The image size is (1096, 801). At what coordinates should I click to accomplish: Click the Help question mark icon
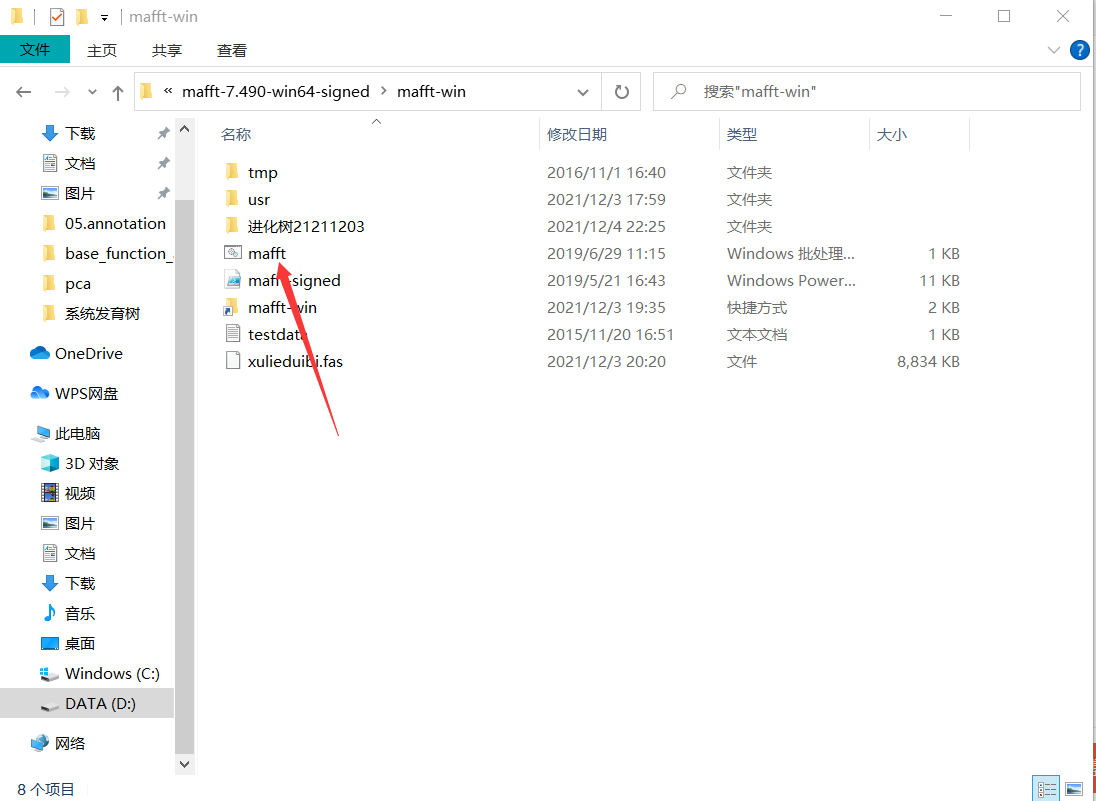(1079, 50)
